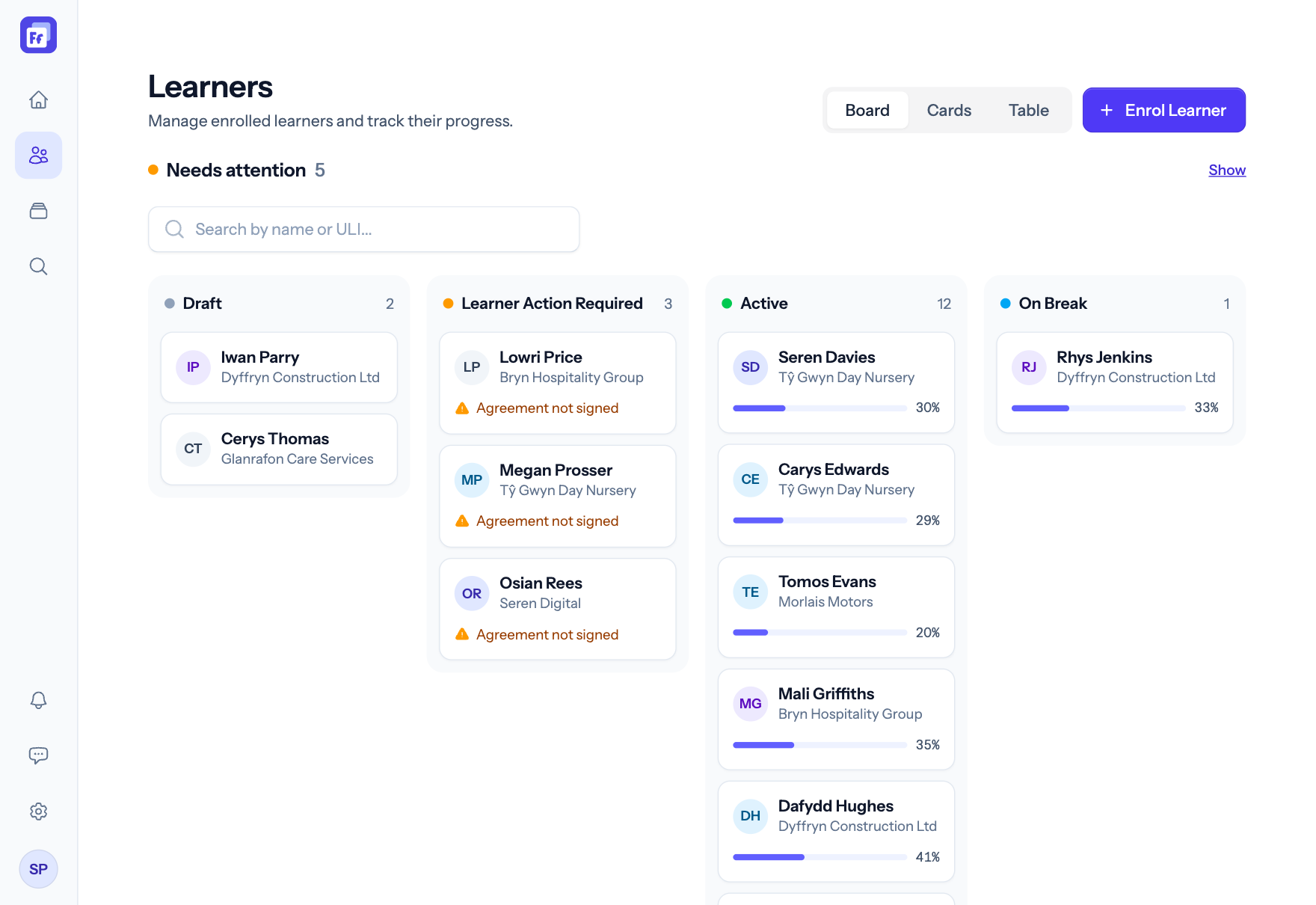This screenshot has height=905, width=1316.
Task: Switch to Cards view
Action: [949, 110]
